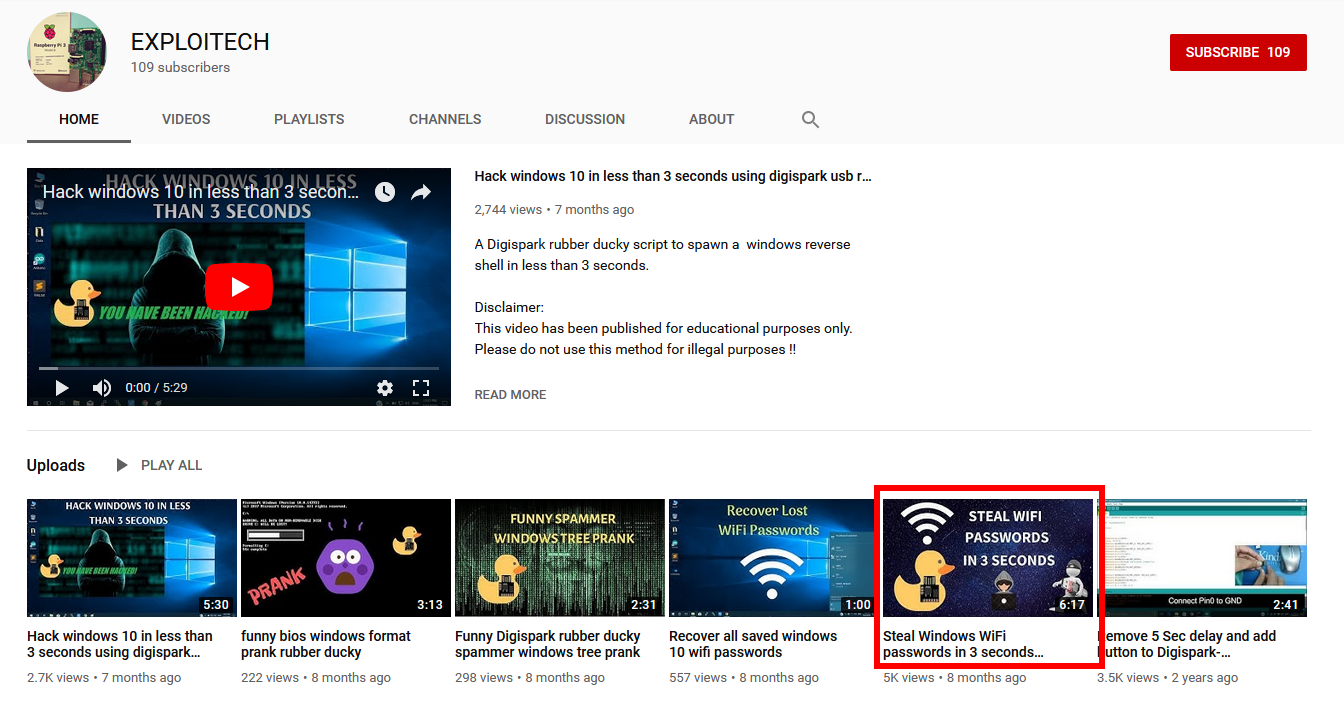
Task: Seek using the video progress bar
Action: [239, 368]
